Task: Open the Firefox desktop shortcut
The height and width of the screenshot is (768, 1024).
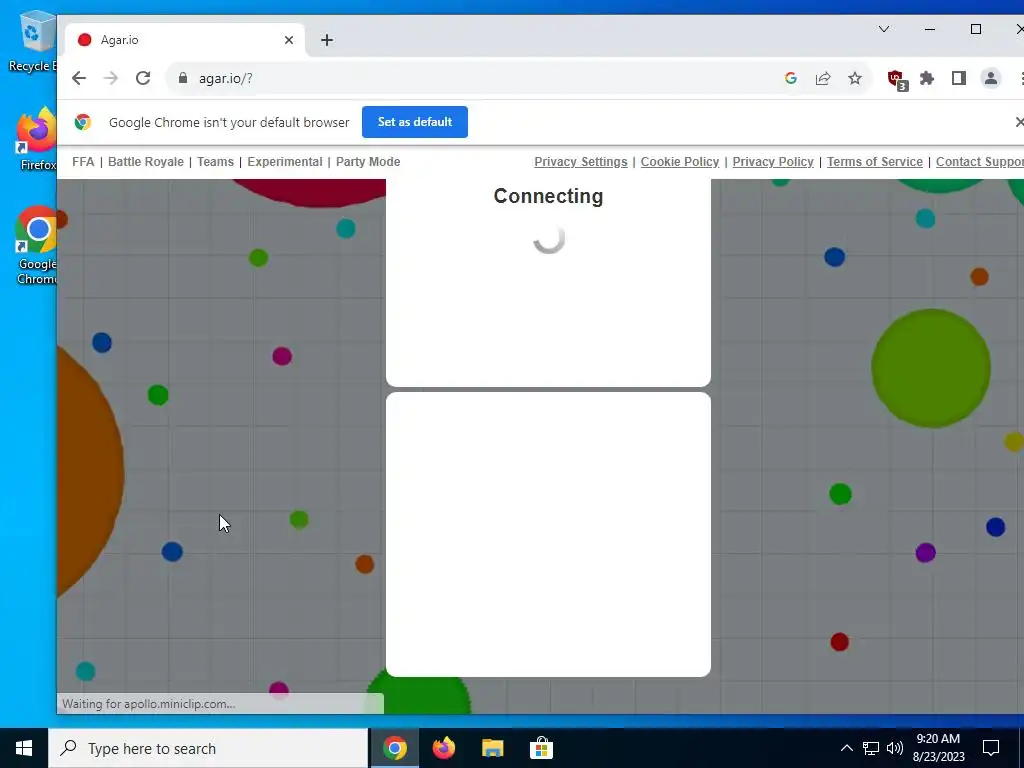Action: [x=37, y=139]
